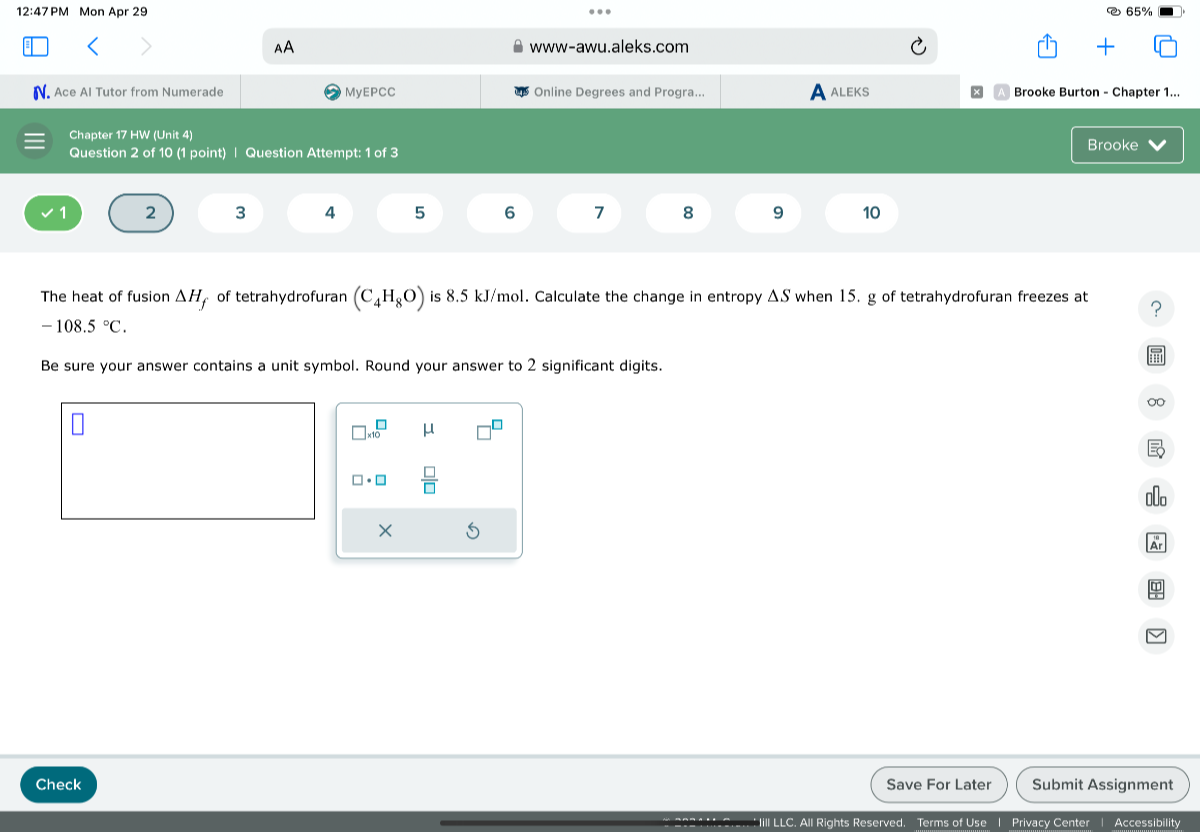
Task: Open the dictionary book tool
Action: [x=1156, y=590]
